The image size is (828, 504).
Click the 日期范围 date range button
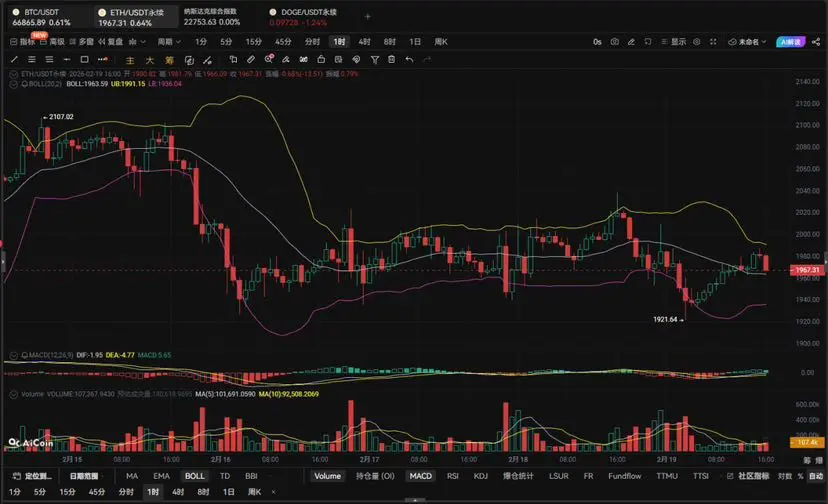(84, 476)
